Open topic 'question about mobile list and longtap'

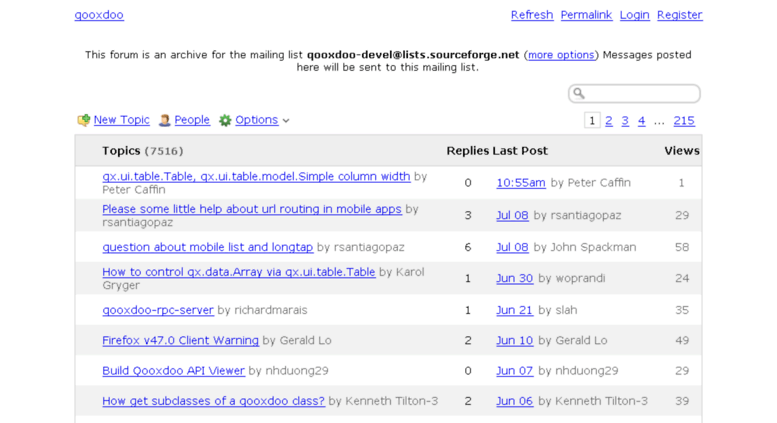click(x=208, y=247)
